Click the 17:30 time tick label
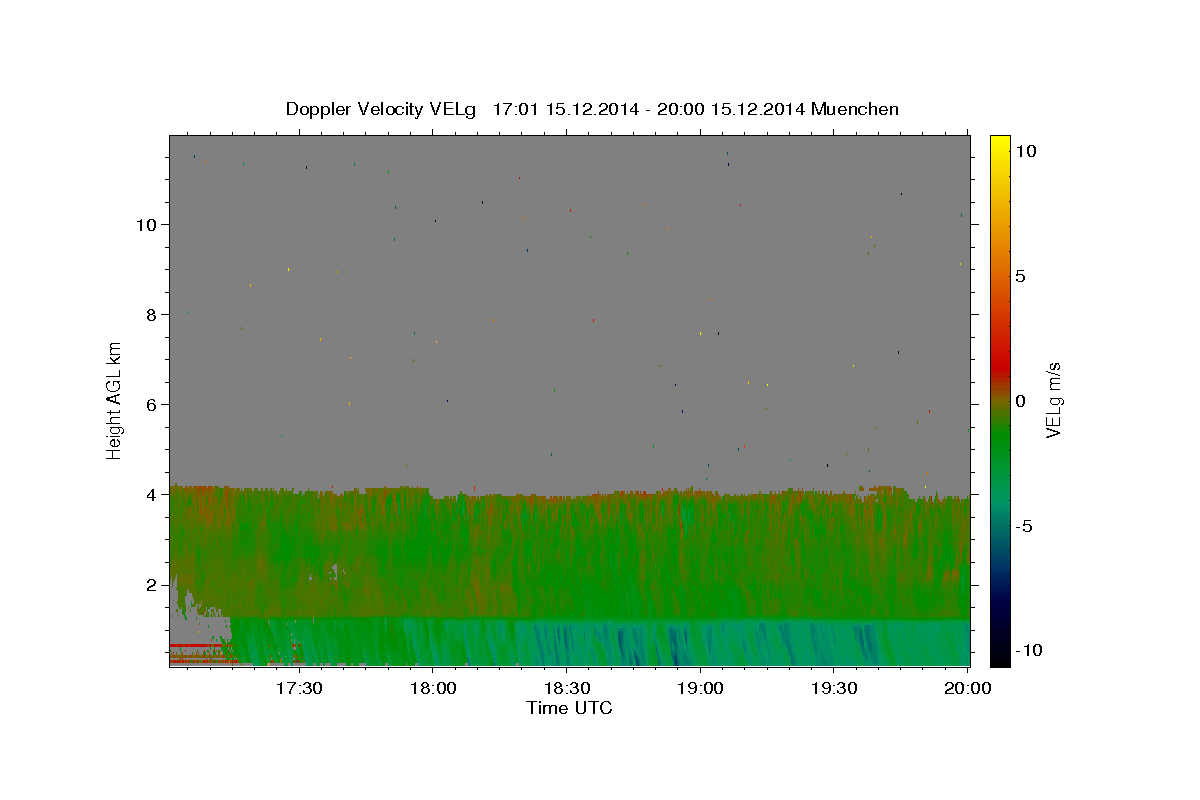Viewport: 1200px width, 800px height. point(298,688)
